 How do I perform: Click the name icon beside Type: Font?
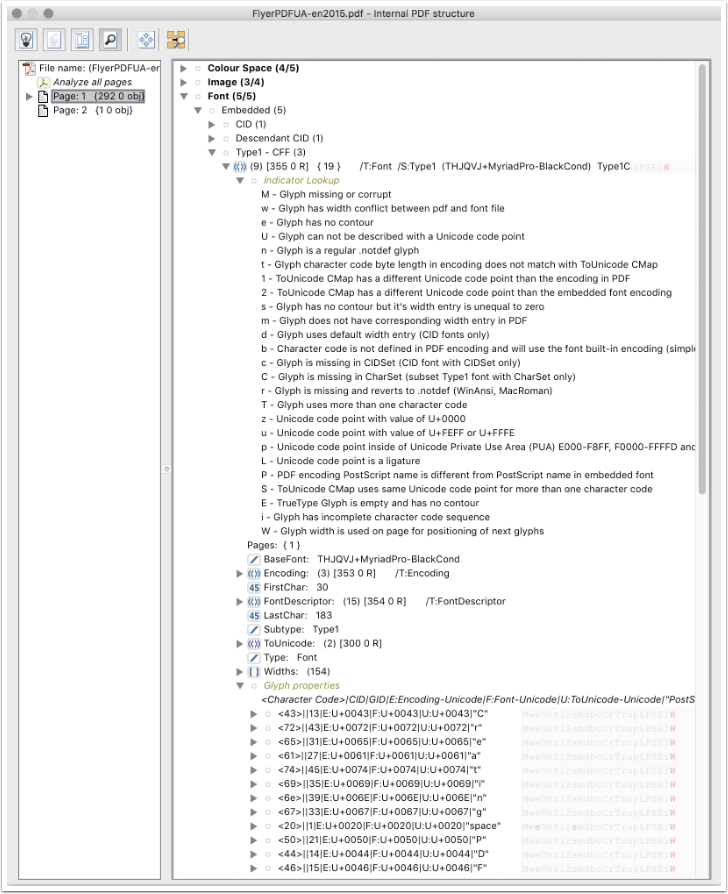254,657
